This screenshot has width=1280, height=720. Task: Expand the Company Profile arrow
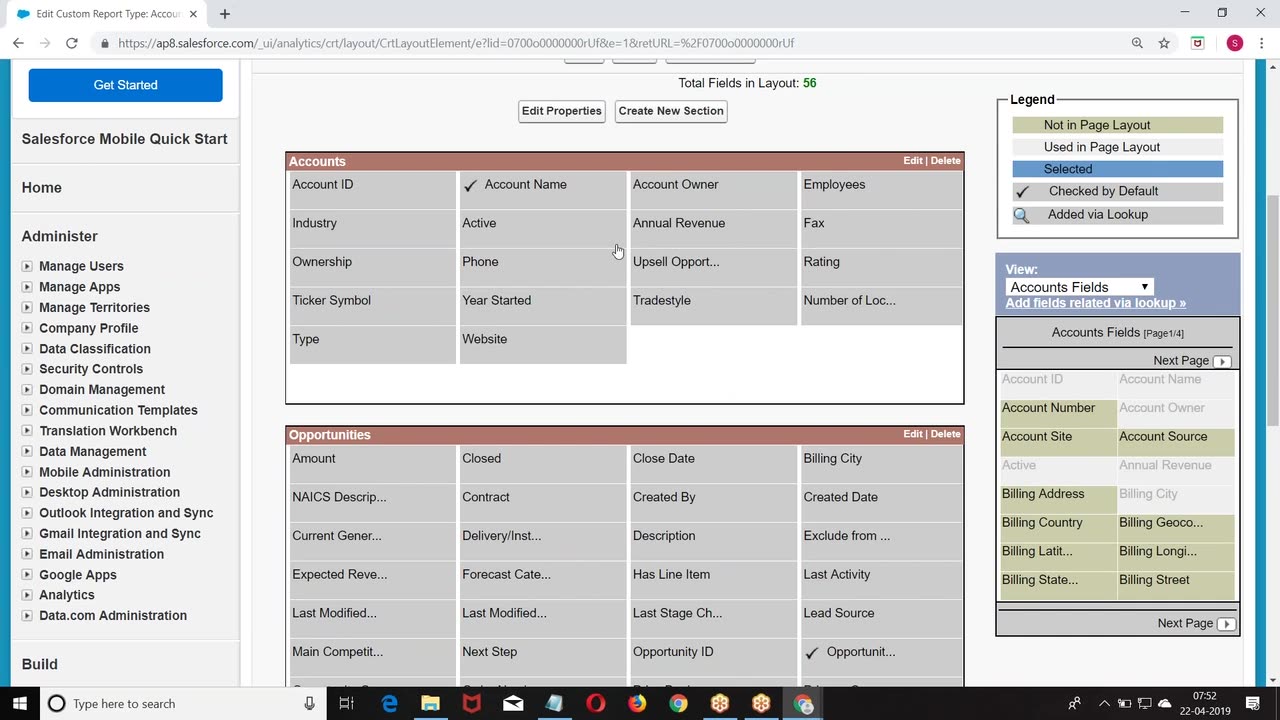(x=27, y=328)
